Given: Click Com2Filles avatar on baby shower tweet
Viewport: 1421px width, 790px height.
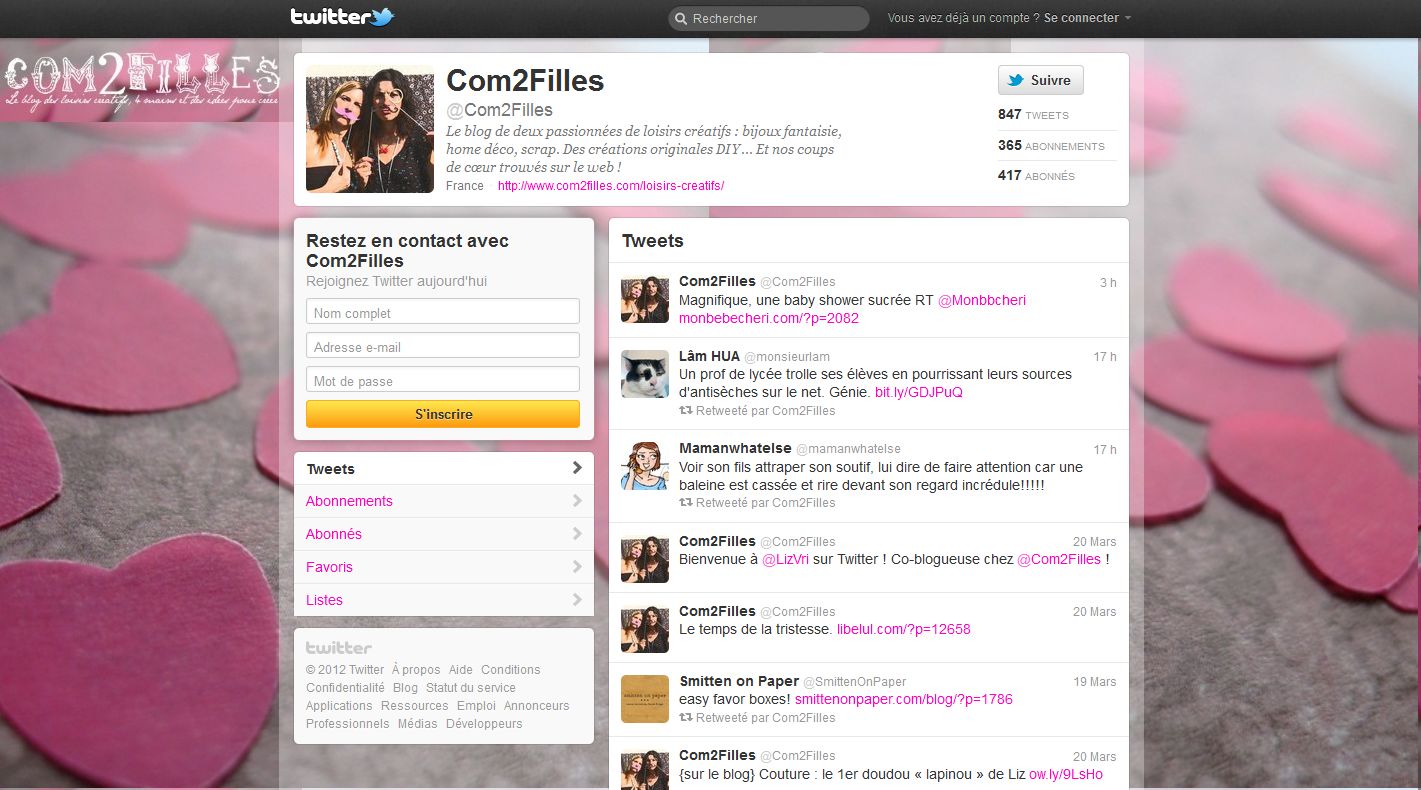Looking at the screenshot, I should click(645, 299).
